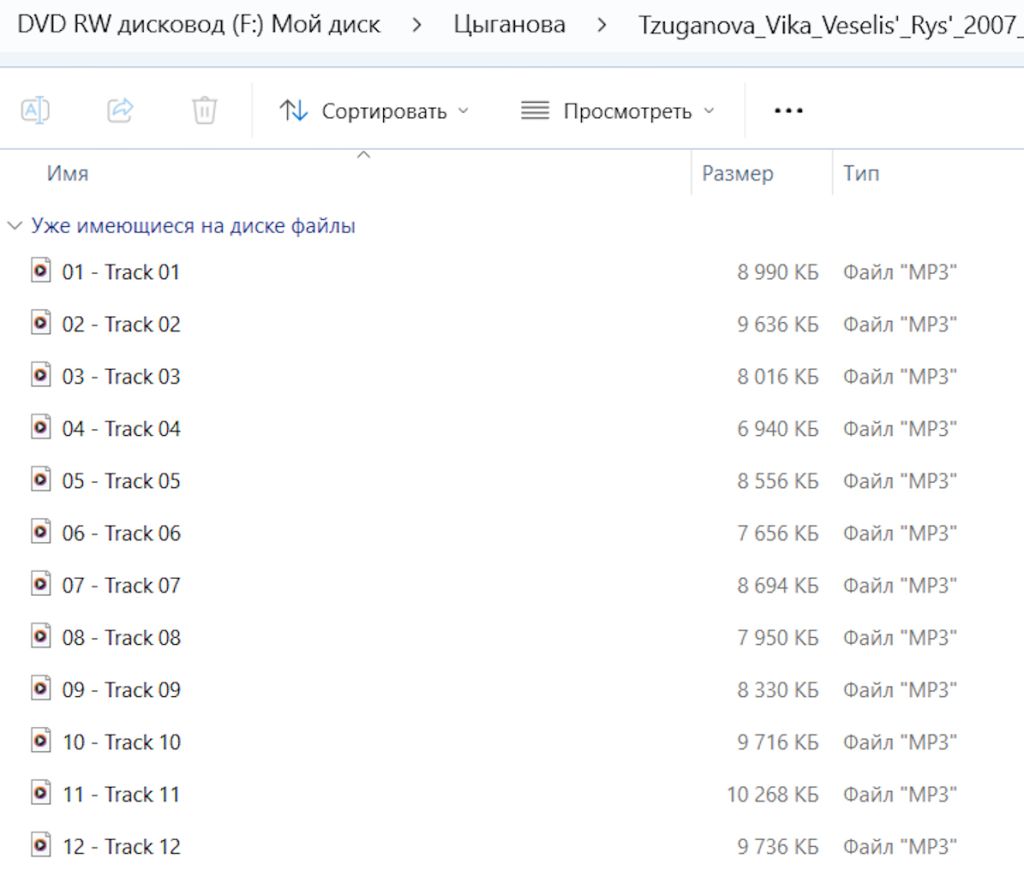Sort by the Размер column header
This screenshot has height=888, width=1024.
coord(737,173)
